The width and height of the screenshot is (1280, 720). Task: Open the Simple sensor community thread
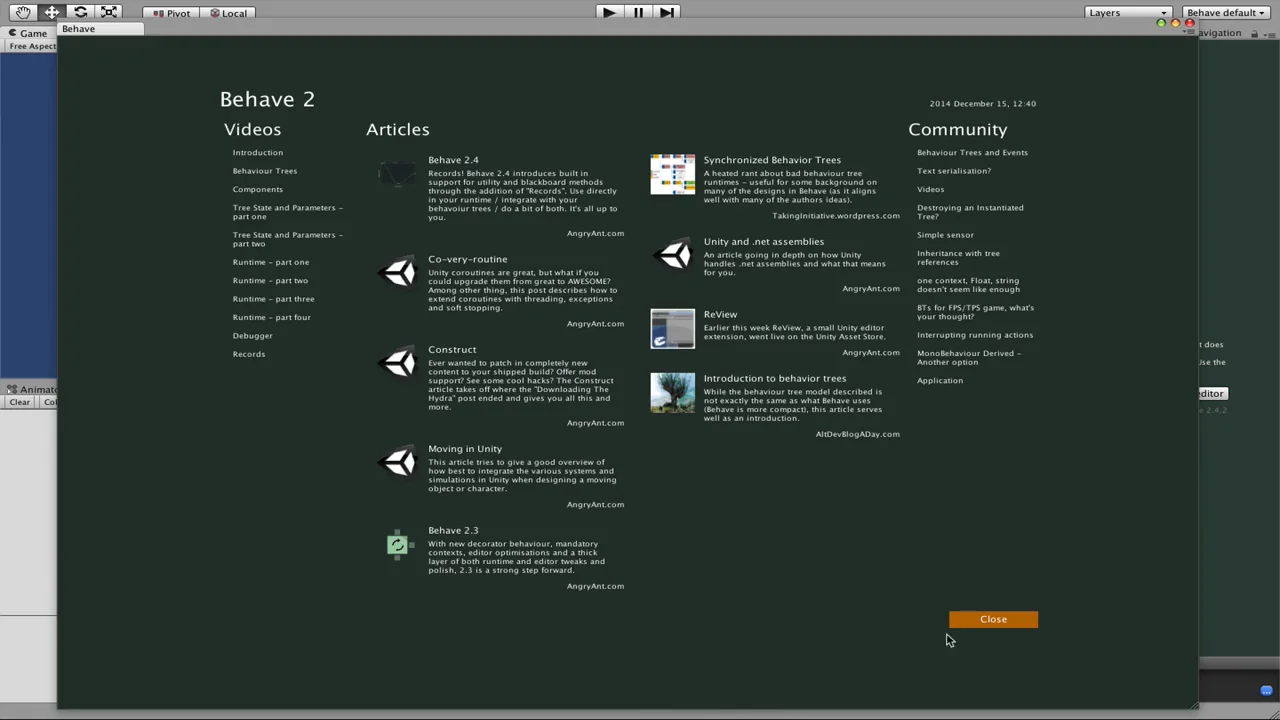tap(945, 235)
